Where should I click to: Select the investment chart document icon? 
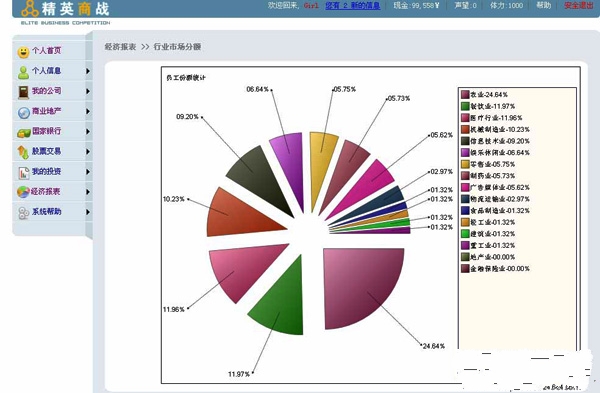24,173
